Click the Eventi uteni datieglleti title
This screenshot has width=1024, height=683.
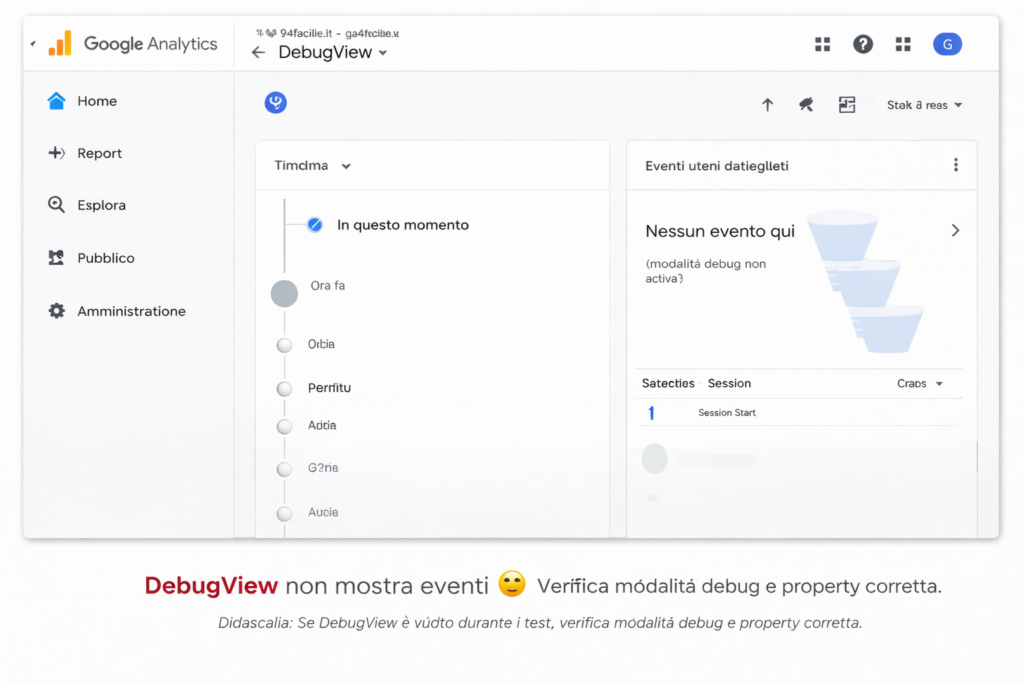pos(716,166)
